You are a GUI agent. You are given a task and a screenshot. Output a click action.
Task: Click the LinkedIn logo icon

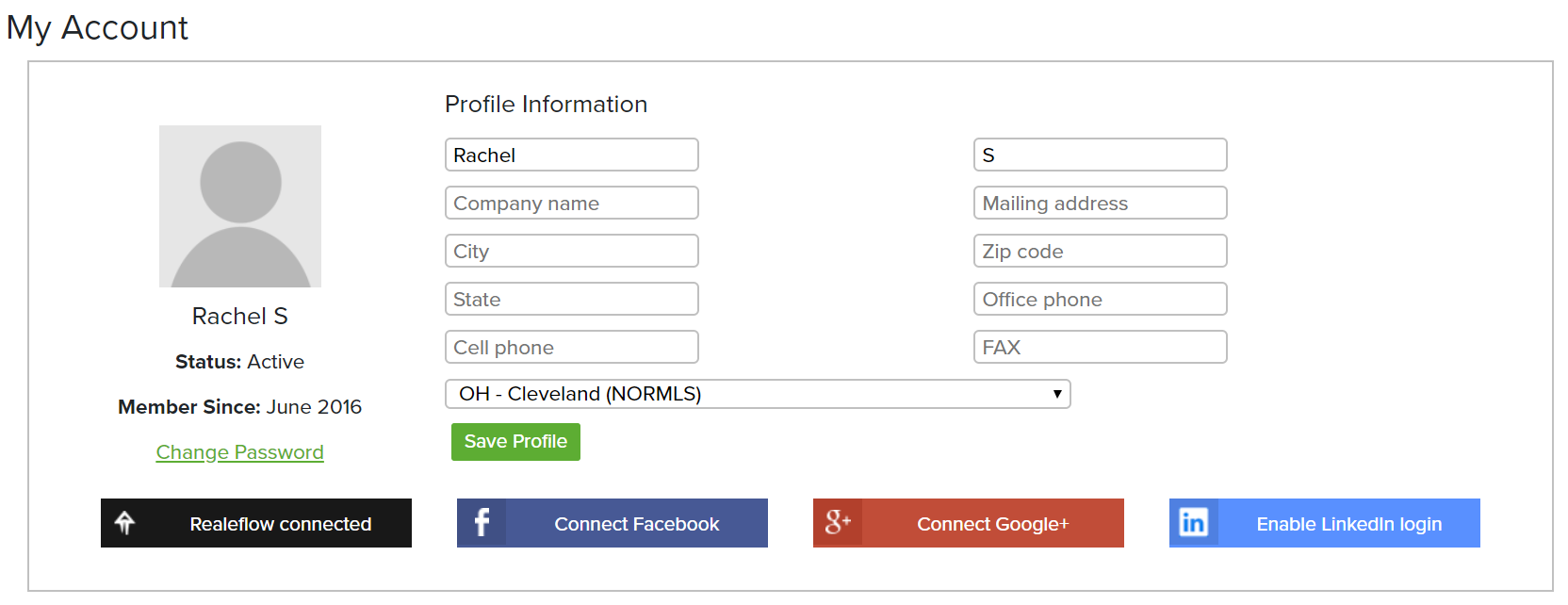(x=1194, y=523)
